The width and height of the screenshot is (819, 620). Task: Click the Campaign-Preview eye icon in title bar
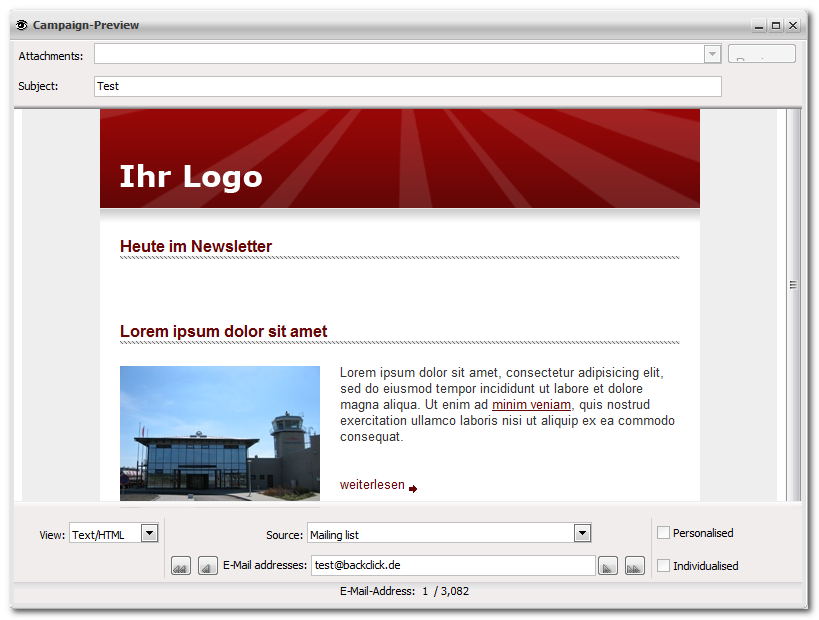22,25
